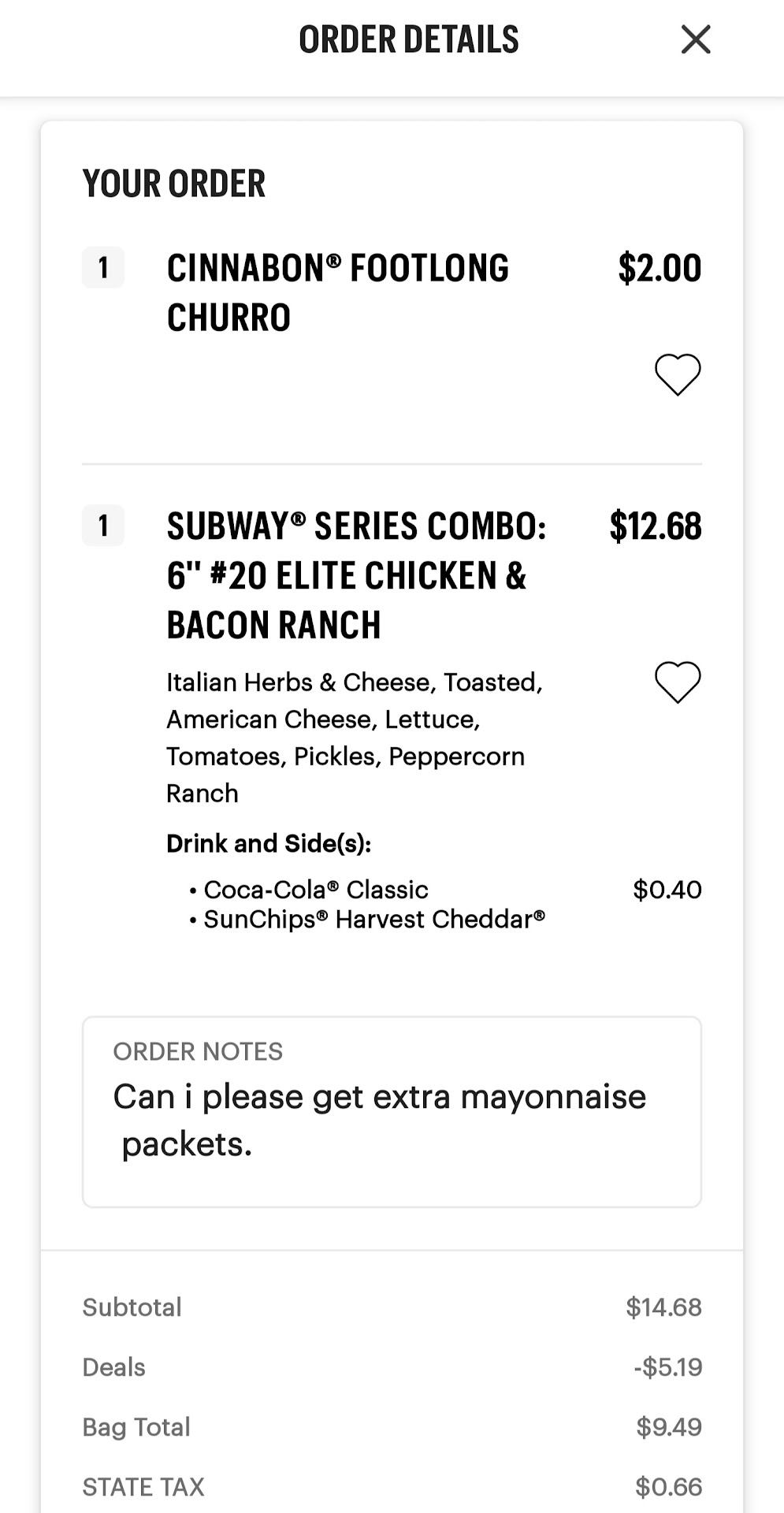This screenshot has height=1513, width=784.
Task: Tap the churro quantity badge
Action: click(103, 268)
